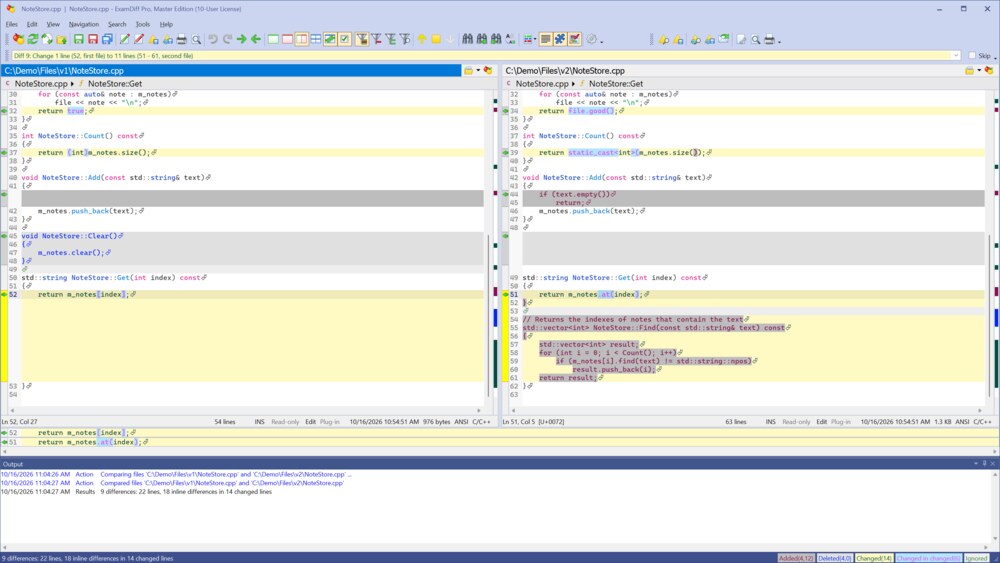Click the Print icon in left toolbar
Image resolution: width=1000 pixels, height=563 pixels.
tap(181, 40)
